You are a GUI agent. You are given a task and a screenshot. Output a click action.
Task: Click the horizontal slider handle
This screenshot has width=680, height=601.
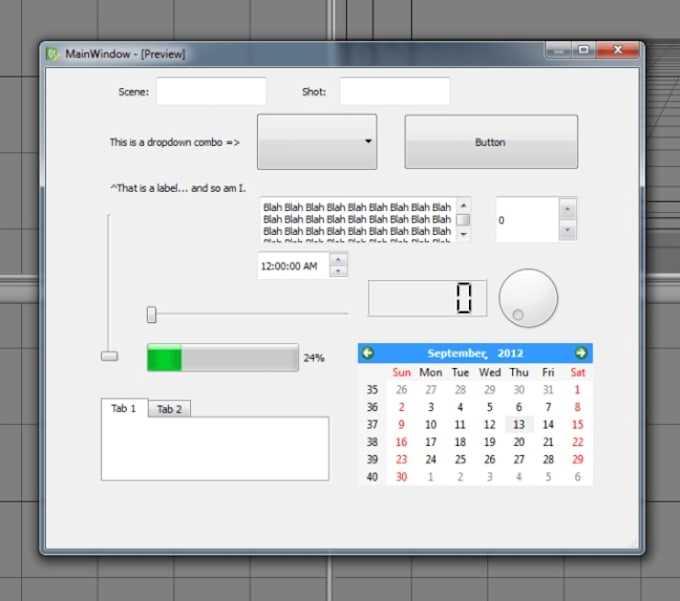[x=151, y=315]
